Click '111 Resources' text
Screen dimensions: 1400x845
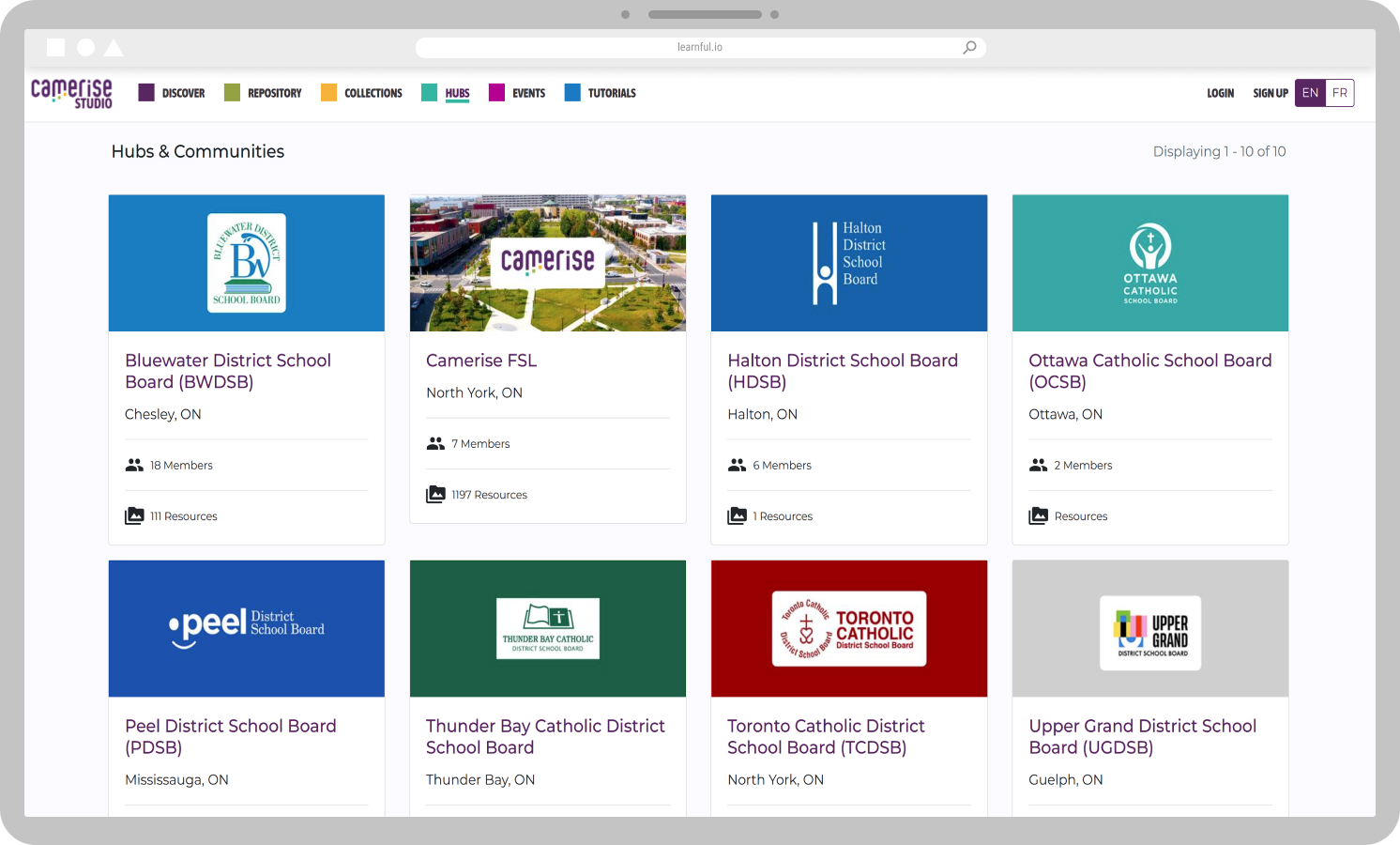[184, 516]
